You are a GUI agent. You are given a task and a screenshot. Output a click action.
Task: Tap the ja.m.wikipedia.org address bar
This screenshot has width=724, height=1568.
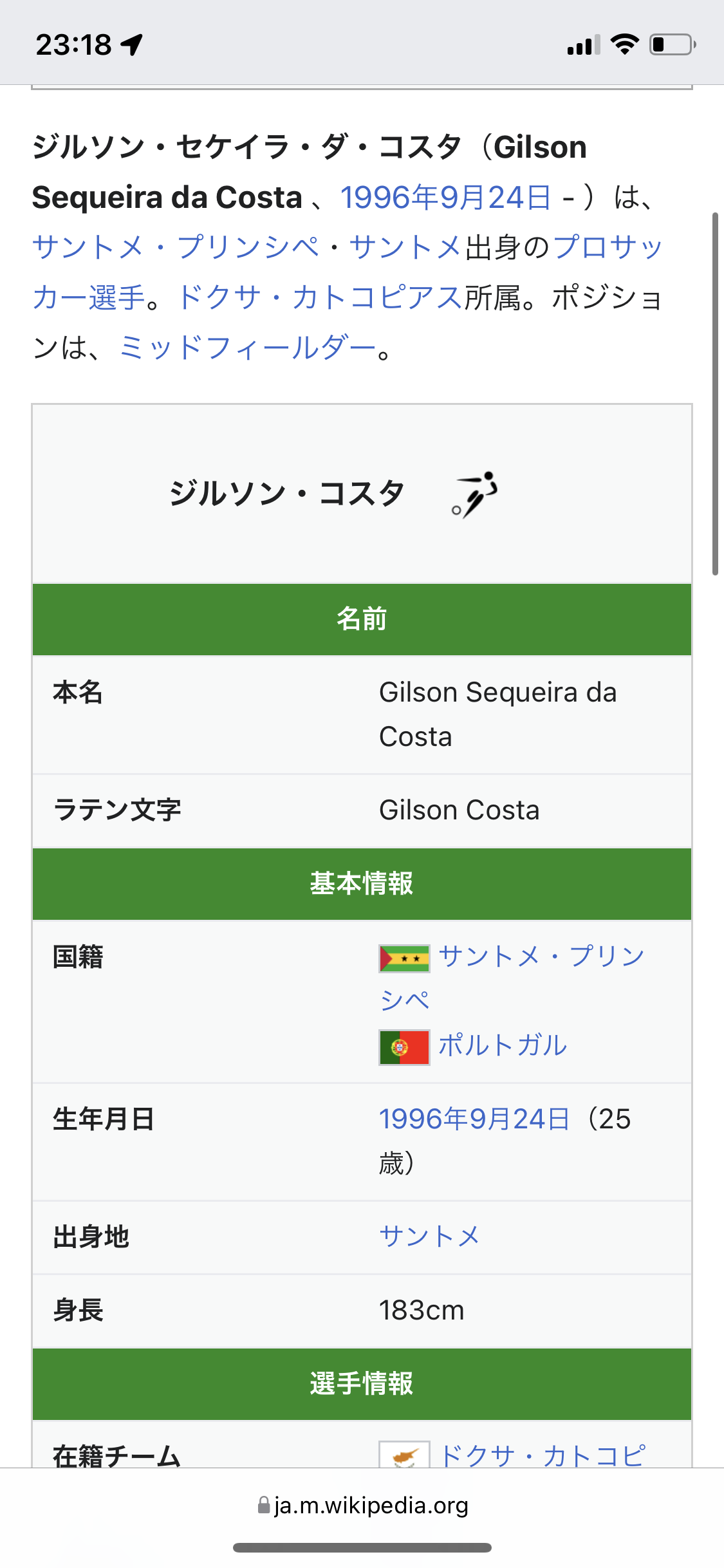click(362, 1505)
